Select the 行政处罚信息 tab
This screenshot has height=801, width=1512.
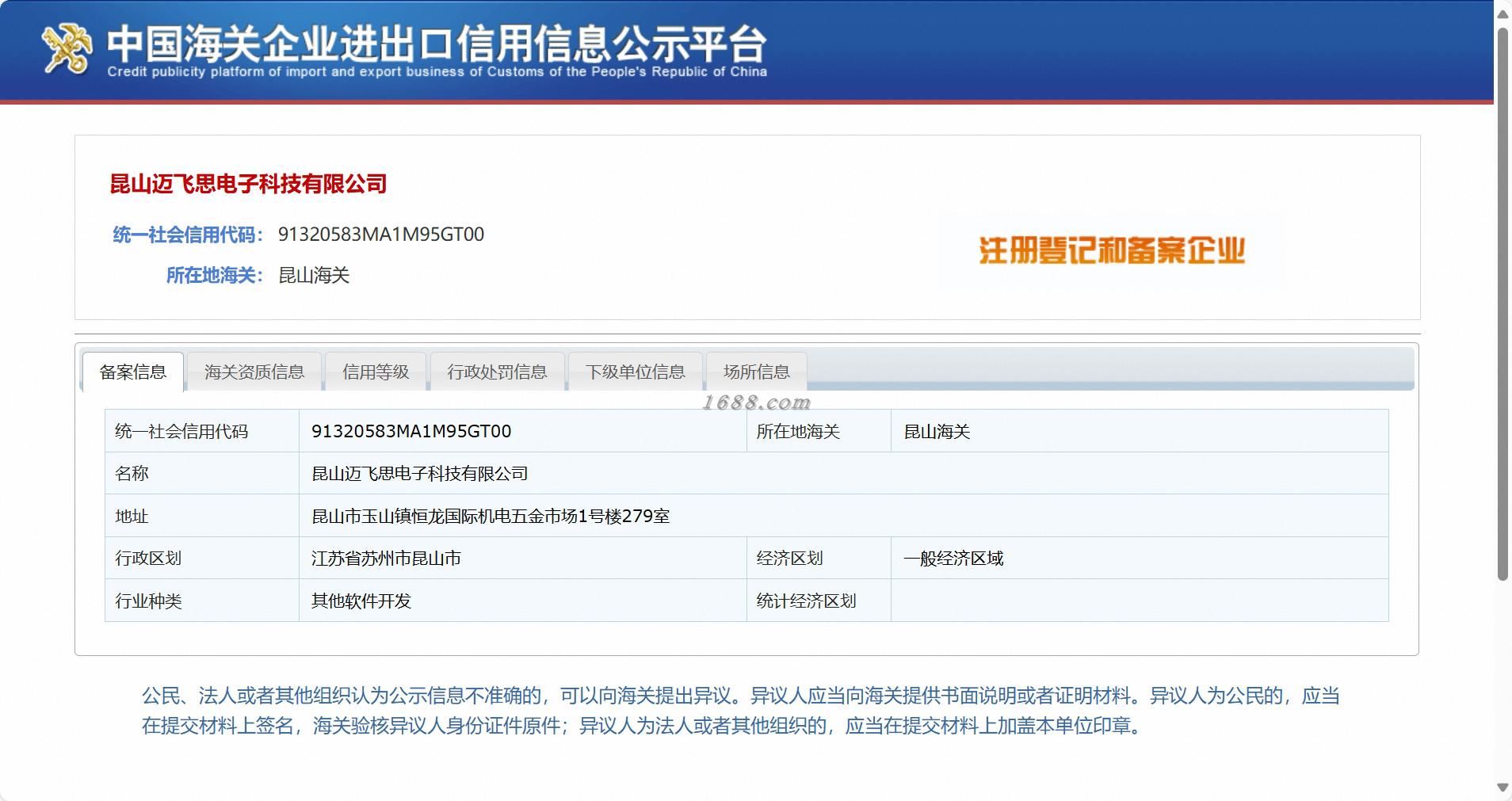pos(497,372)
